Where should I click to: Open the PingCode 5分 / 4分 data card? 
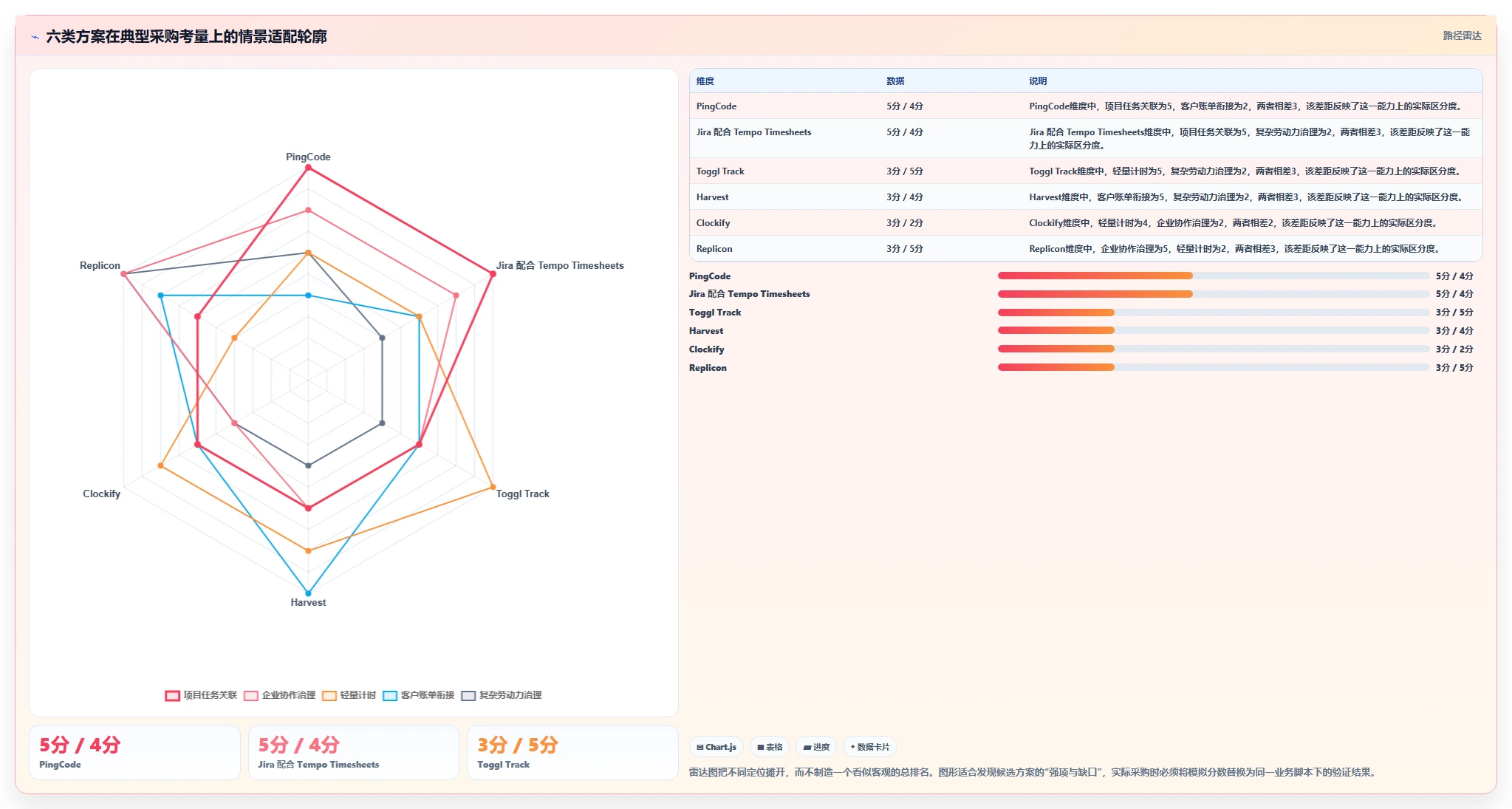(x=134, y=752)
